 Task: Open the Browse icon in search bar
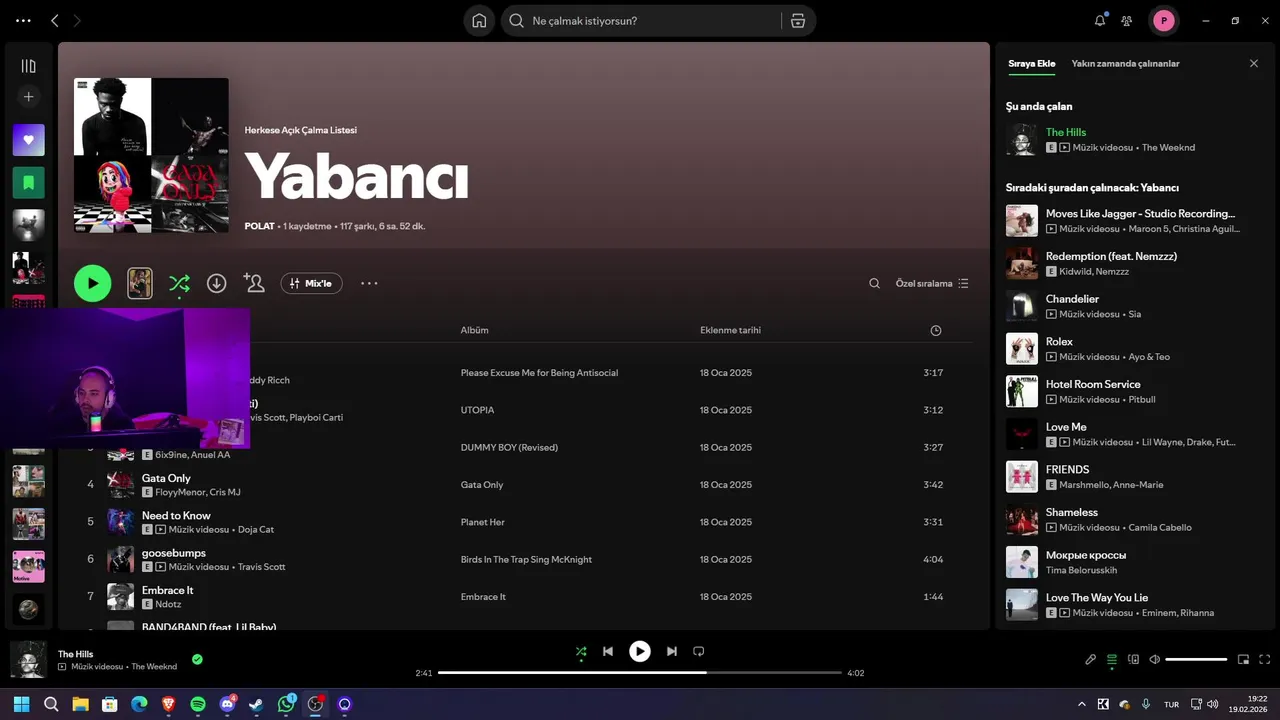click(x=798, y=21)
